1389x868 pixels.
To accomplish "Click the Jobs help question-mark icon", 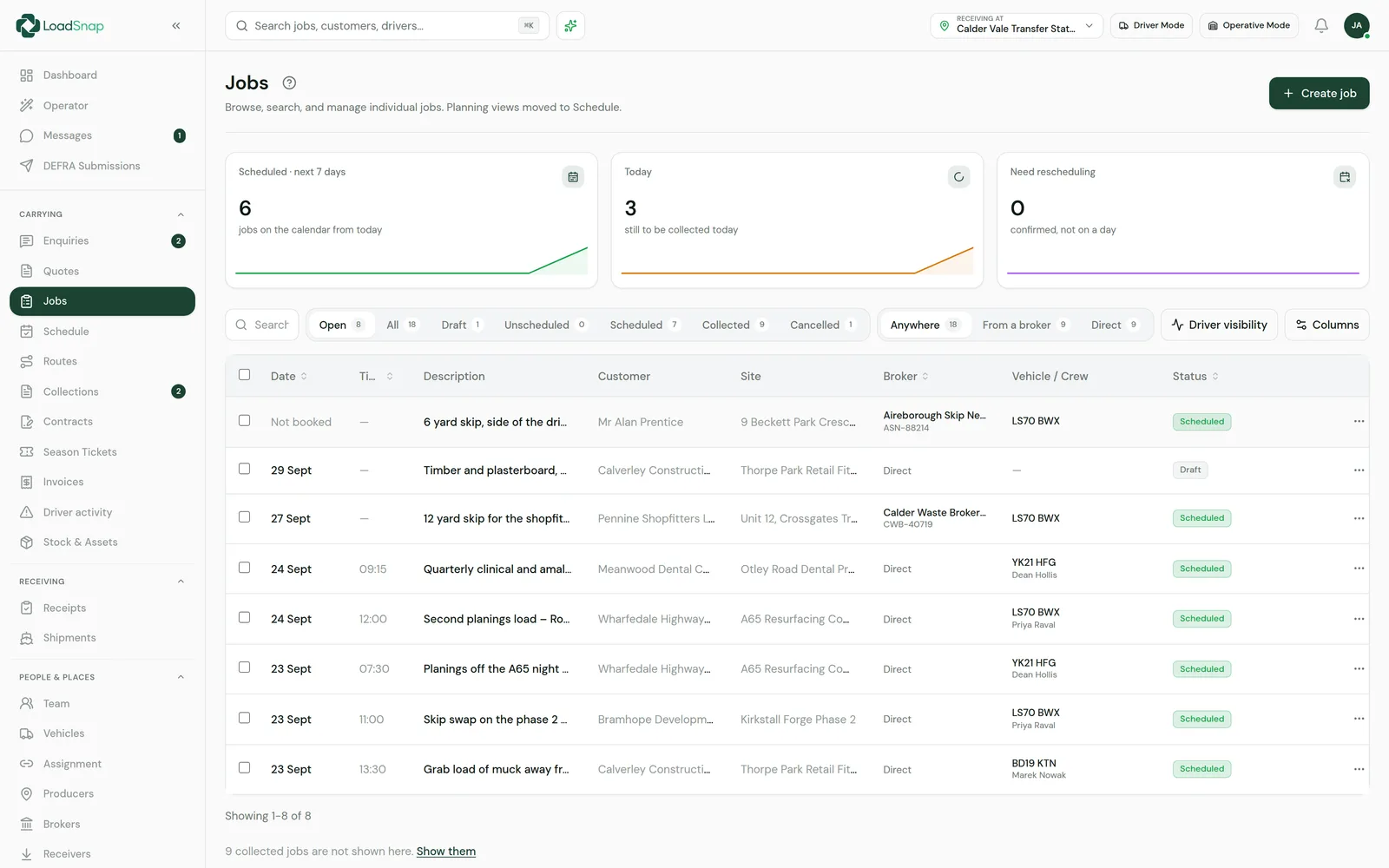I will pyautogui.click(x=290, y=83).
